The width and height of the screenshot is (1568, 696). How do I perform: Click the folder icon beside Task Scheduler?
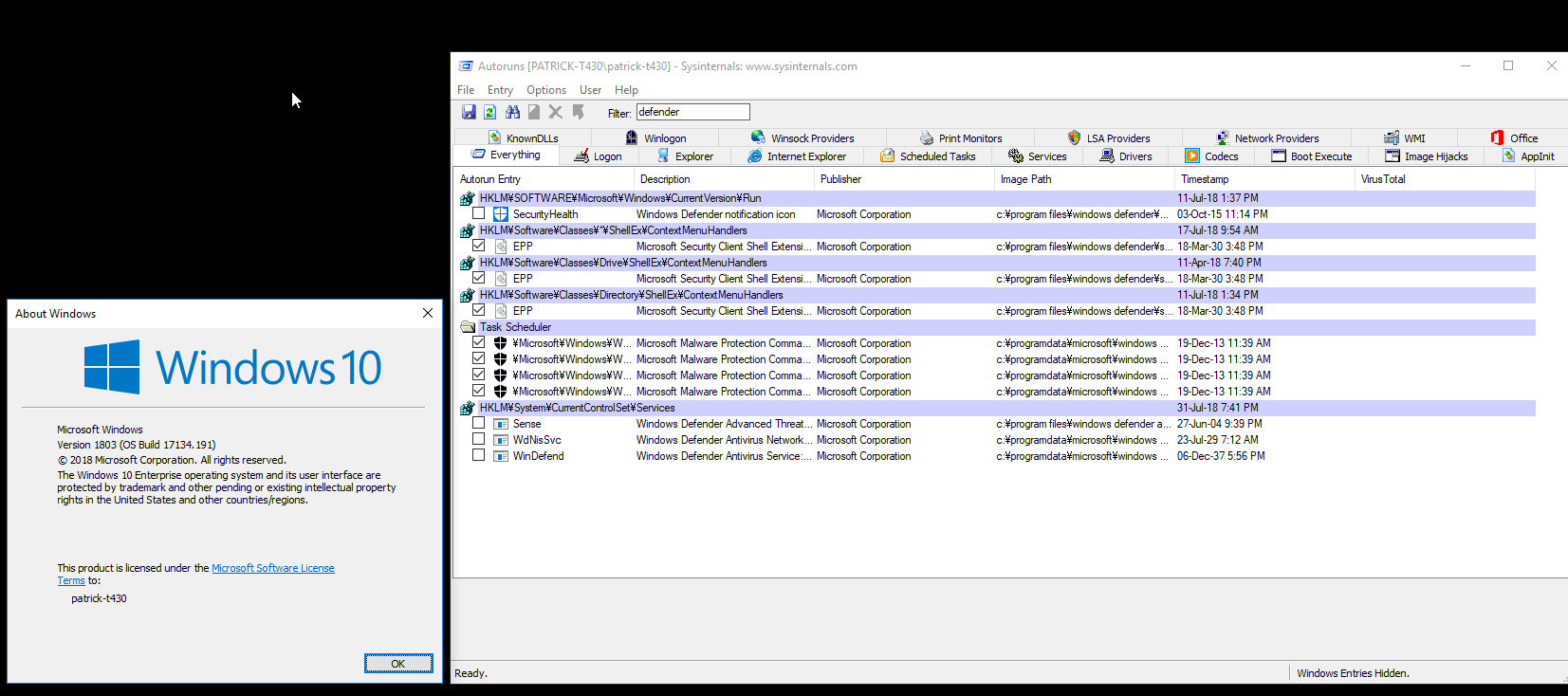pyautogui.click(x=467, y=327)
